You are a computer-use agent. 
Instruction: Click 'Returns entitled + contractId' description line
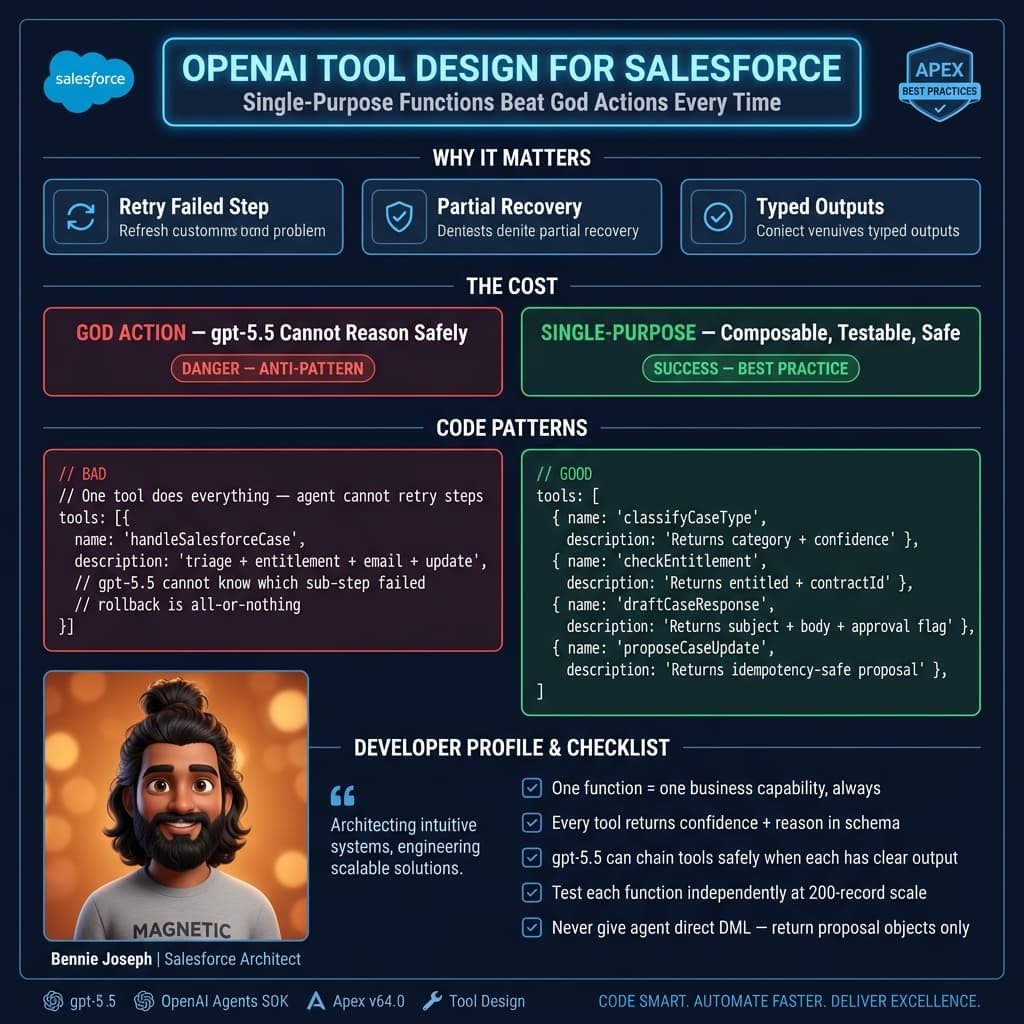point(739,583)
